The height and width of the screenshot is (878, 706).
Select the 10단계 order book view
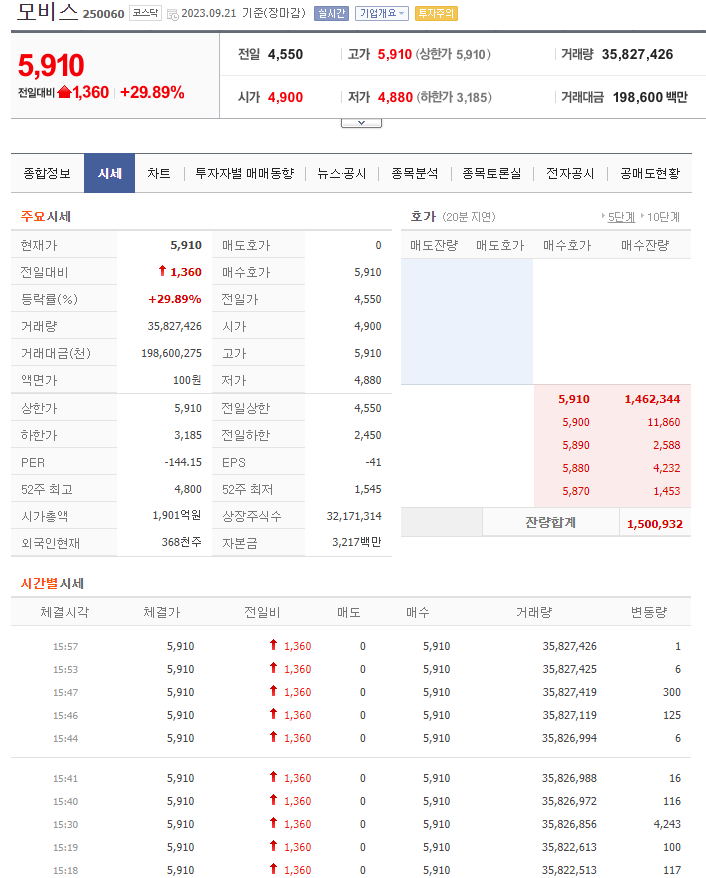[x=663, y=217]
